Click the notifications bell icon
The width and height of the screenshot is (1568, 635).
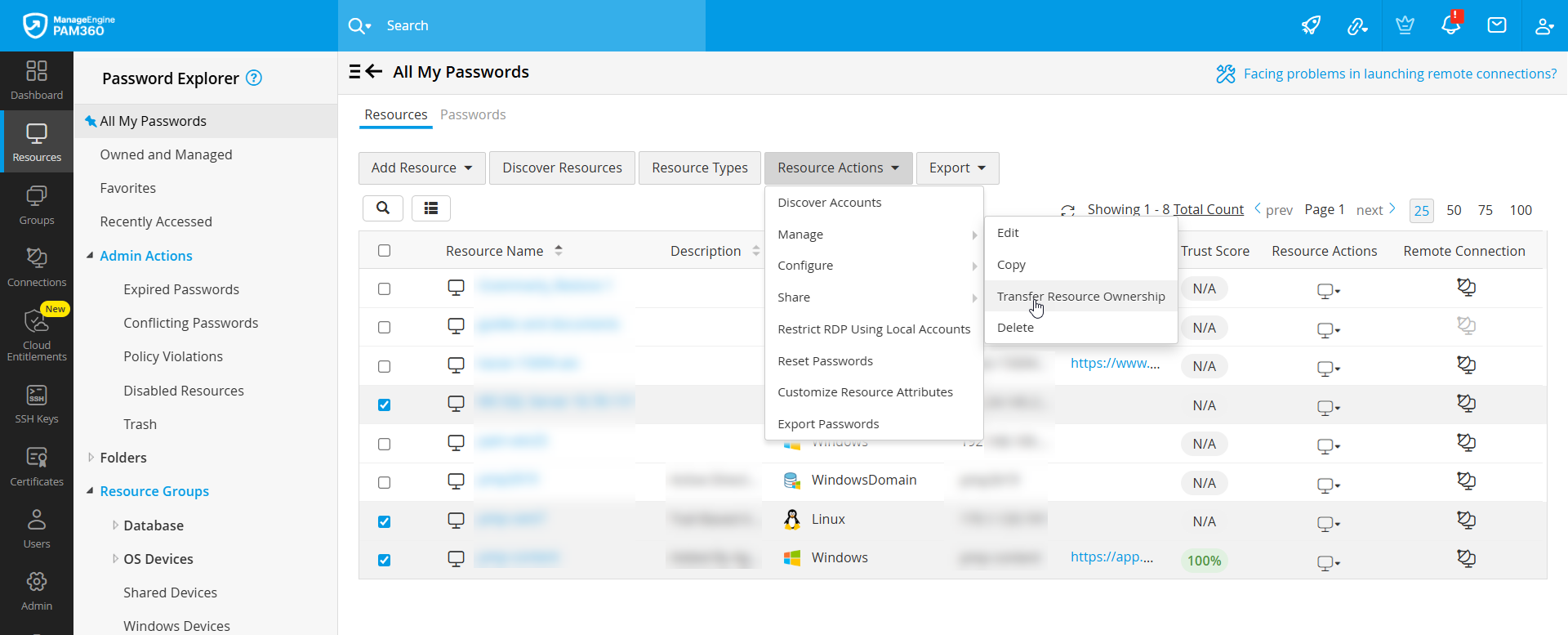[x=1450, y=25]
